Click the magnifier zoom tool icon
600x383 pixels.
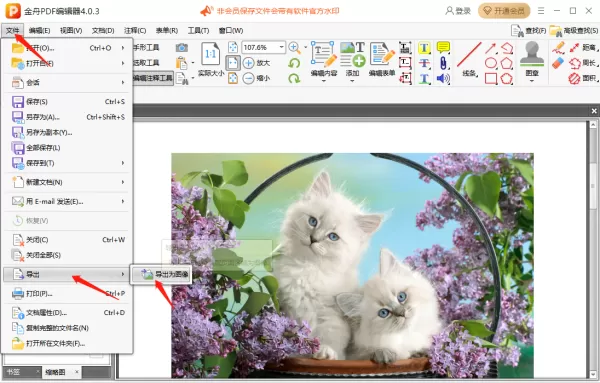(x=294, y=47)
